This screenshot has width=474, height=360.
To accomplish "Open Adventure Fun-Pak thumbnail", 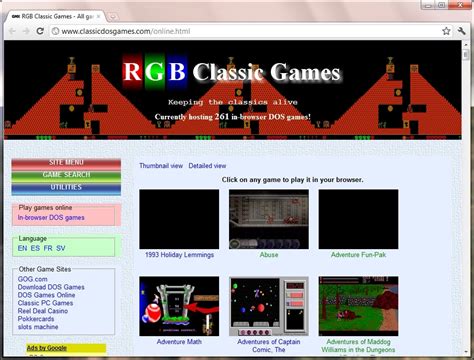I will tap(358, 219).
